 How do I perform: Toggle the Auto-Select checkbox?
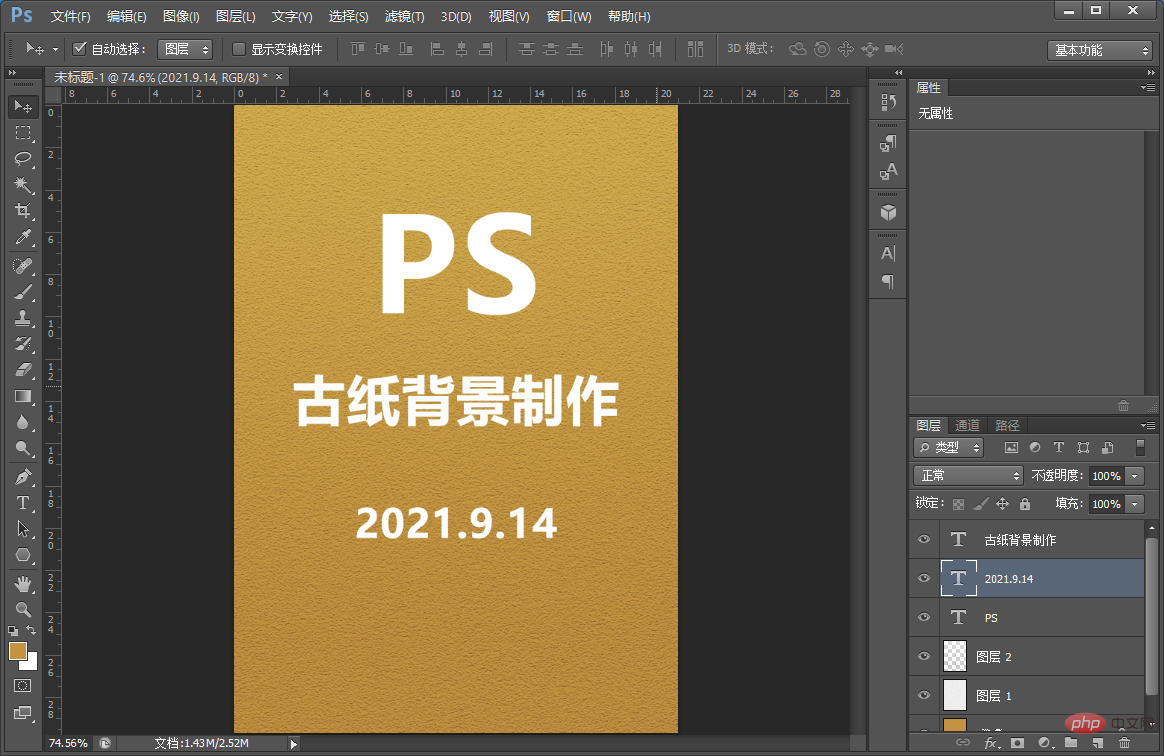click(x=79, y=49)
